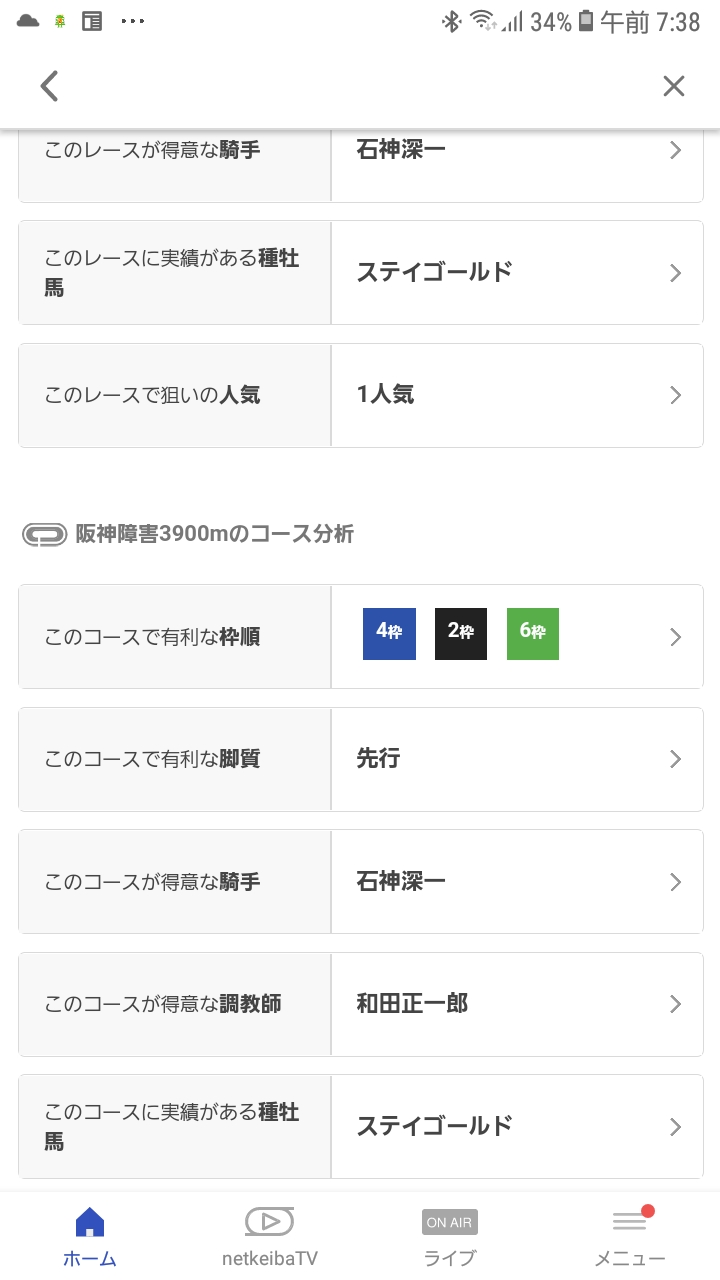
Task: Open the 1人気 popularity link
Action: [385, 395]
